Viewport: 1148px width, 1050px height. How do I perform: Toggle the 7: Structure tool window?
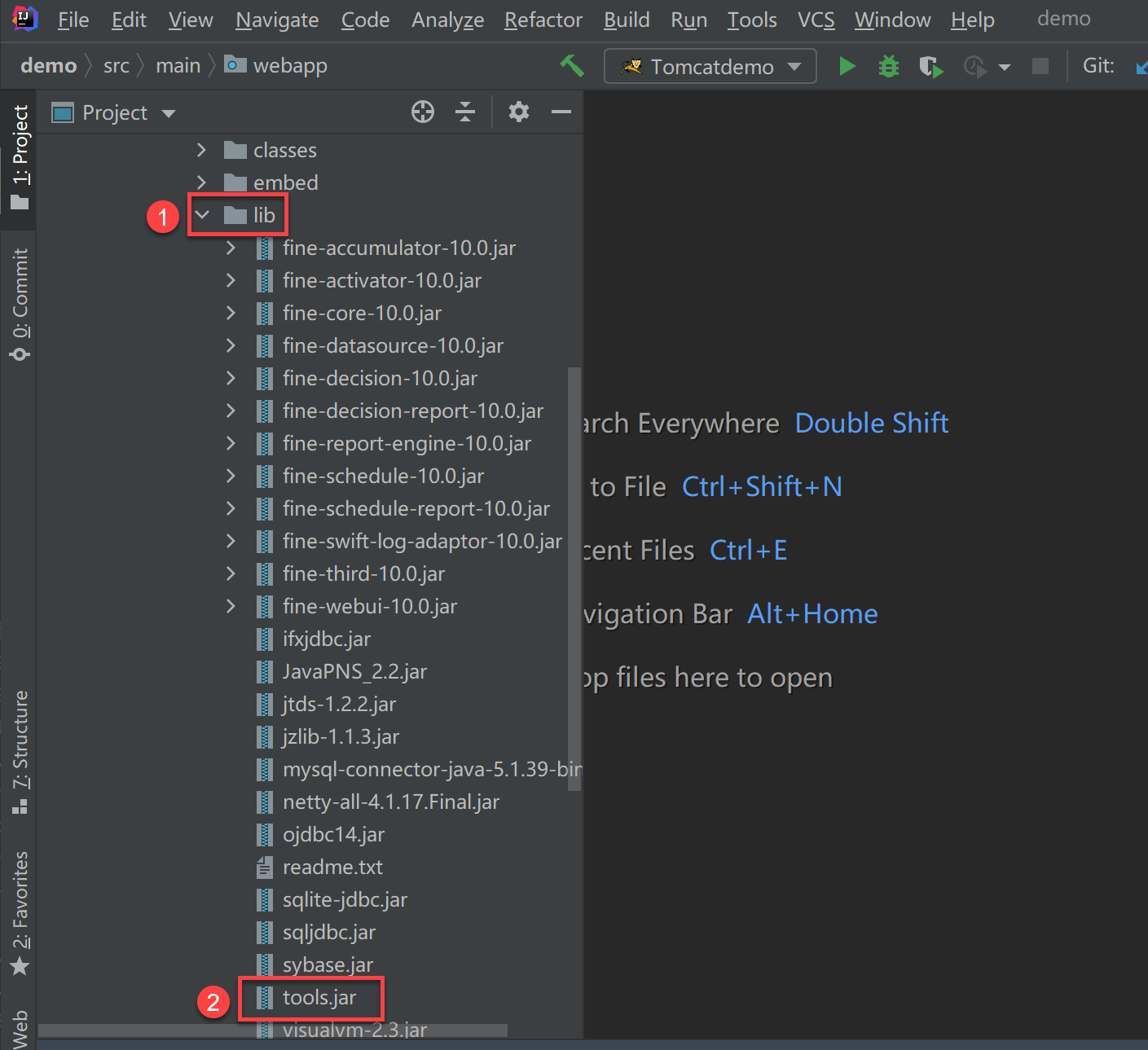pyautogui.click(x=20, y=751)
